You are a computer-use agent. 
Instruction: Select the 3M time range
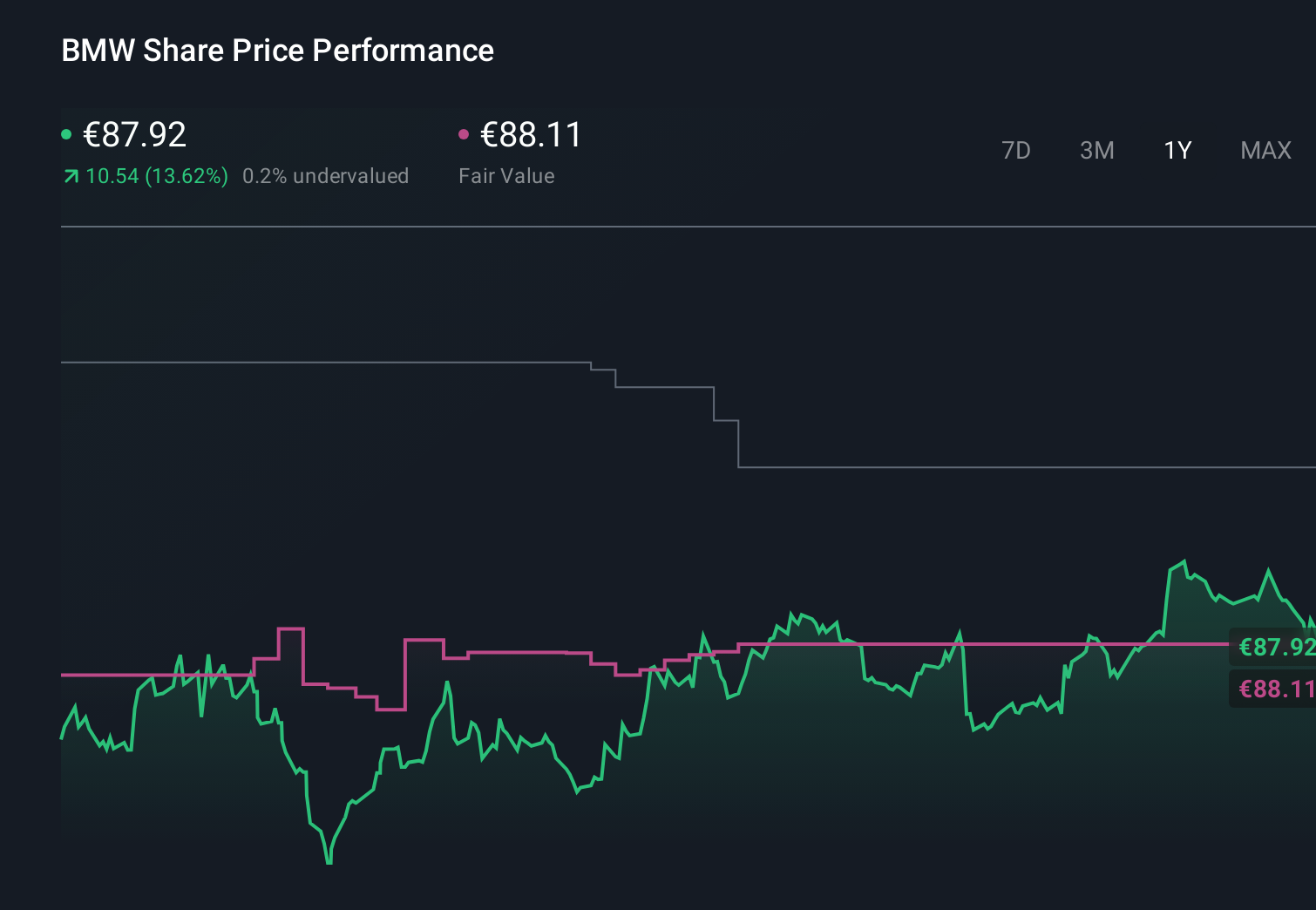point(1097,151)
